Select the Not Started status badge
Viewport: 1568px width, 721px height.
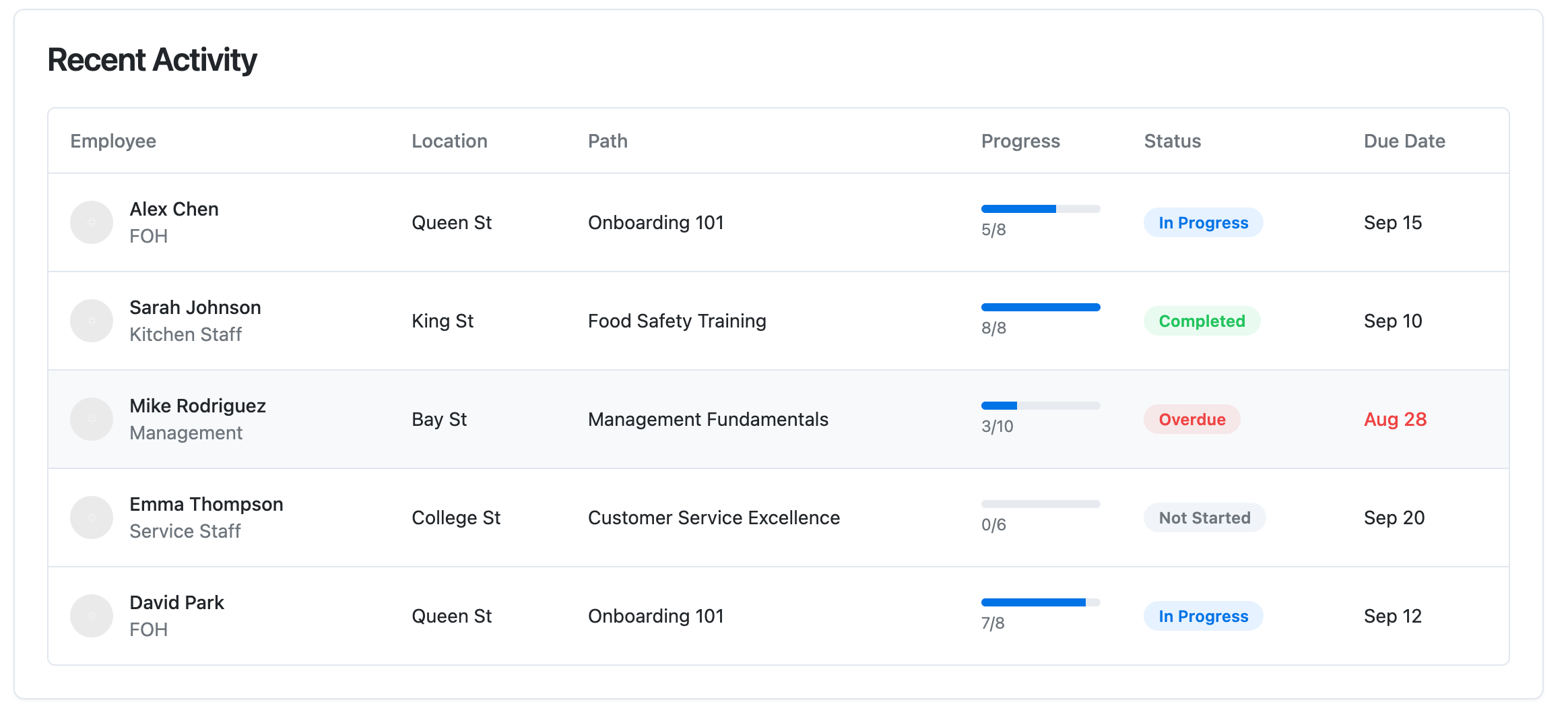tap(1204, 518)
